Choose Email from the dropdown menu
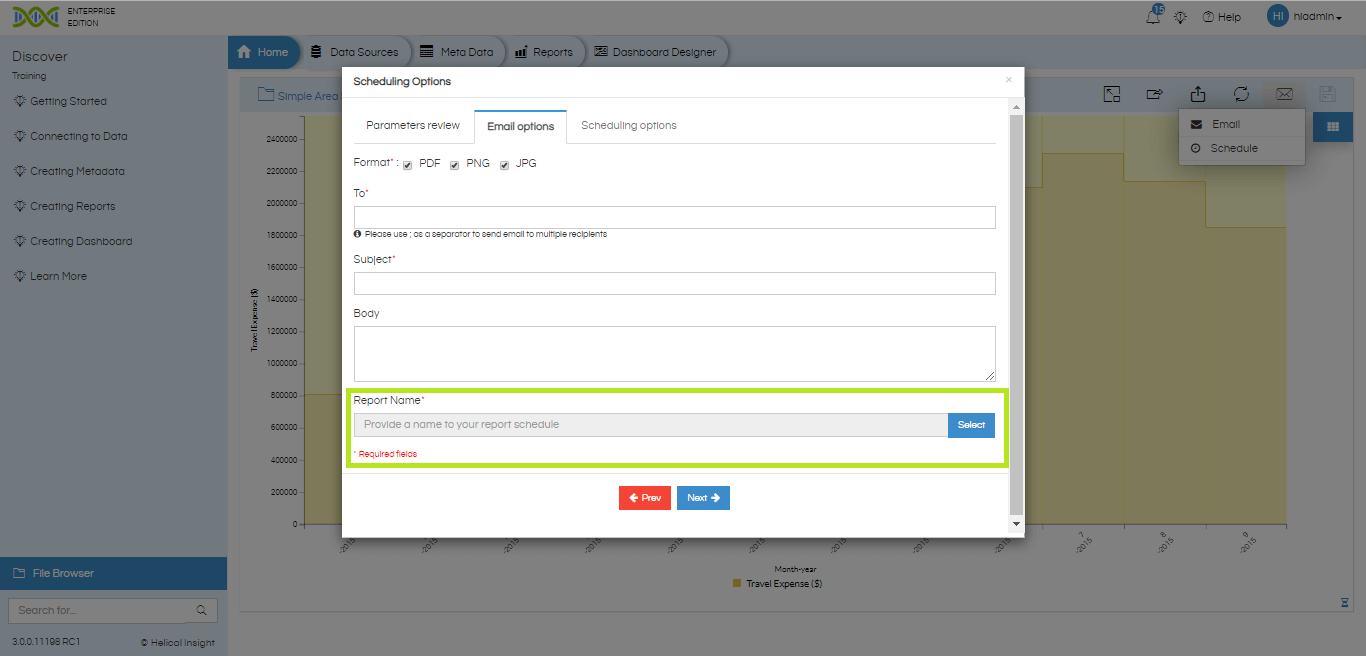 click(1242, 124)
